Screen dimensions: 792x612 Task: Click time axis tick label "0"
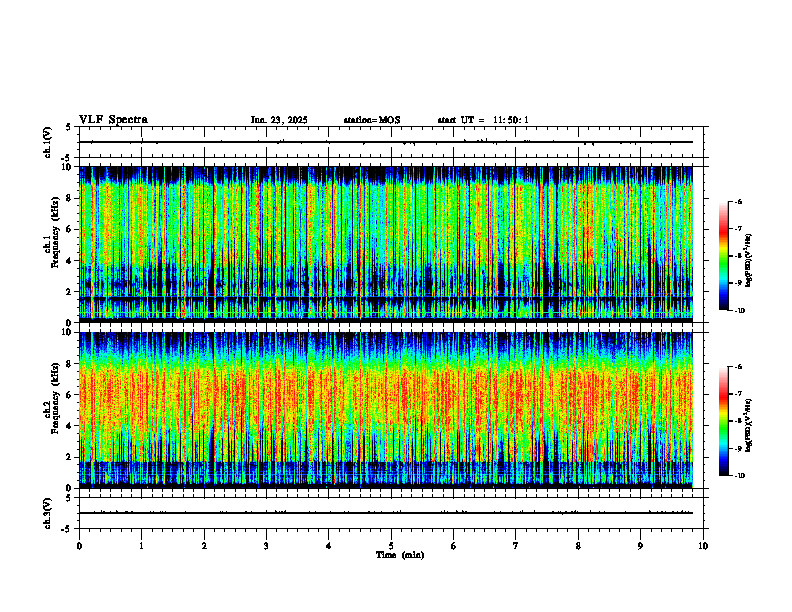coord(79,546)
